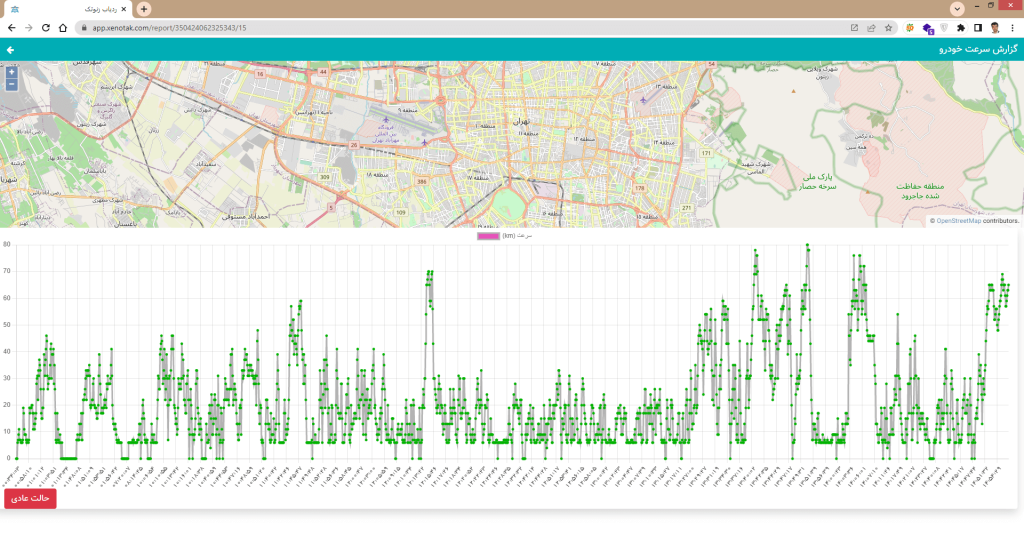This screenshot has width=1024, height=560.
Task: Go to the browser home page
Action: pyautogui.click(x=62, y=28)
